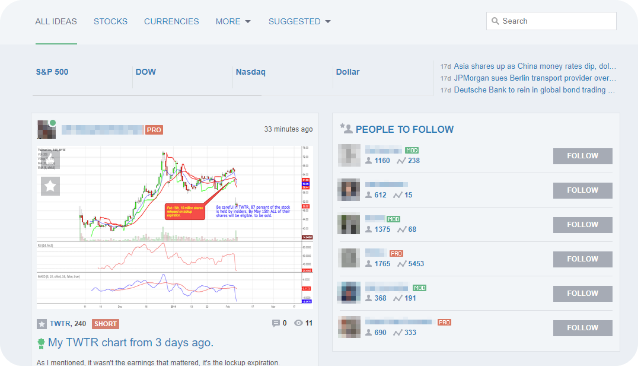638x366 pixels.
Task: Click the author's PRO badge
Action: (x=154, y=130)
